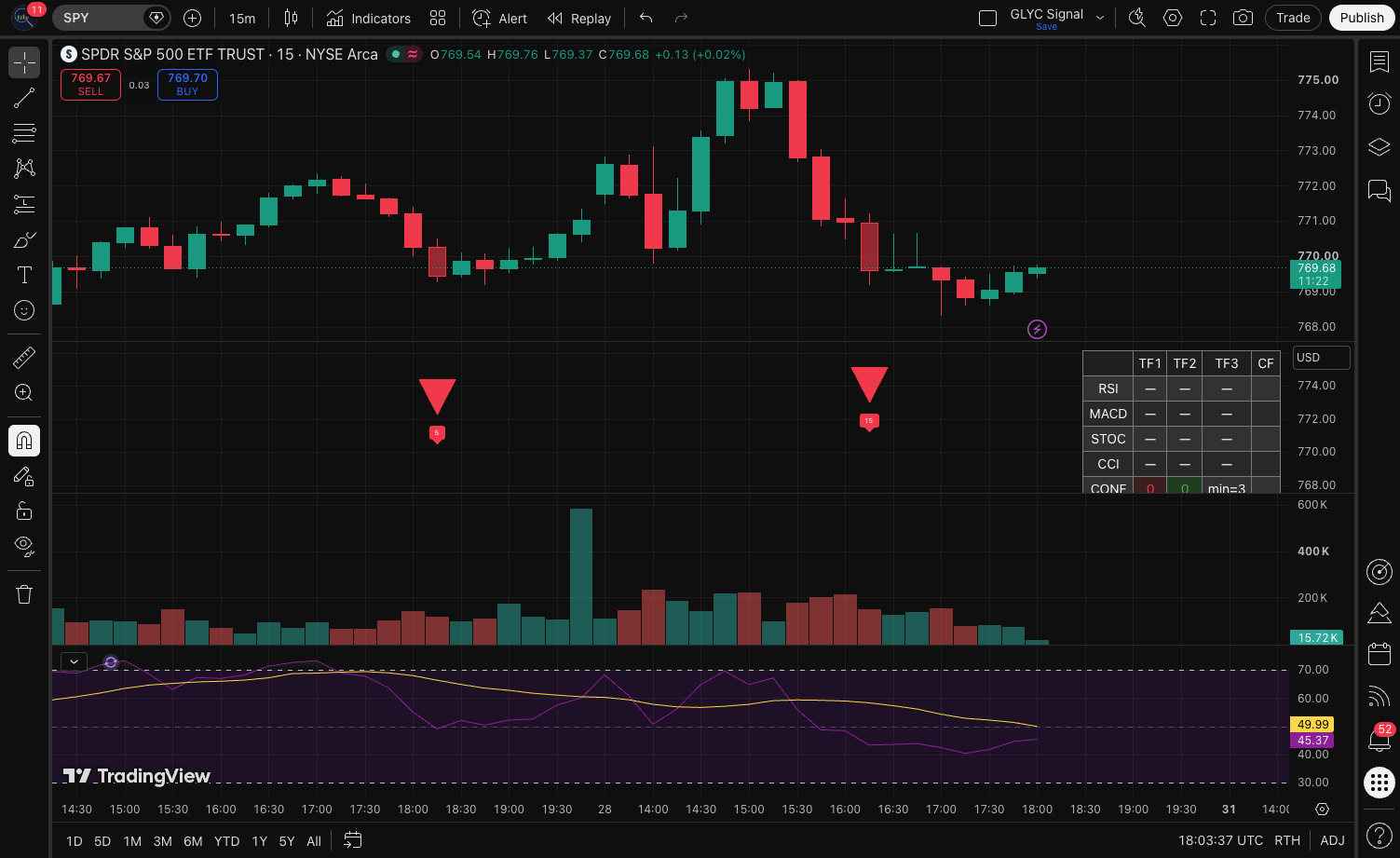Open the chats speech bubble panel
1400x858 pixels.
tap(1379, 190)
